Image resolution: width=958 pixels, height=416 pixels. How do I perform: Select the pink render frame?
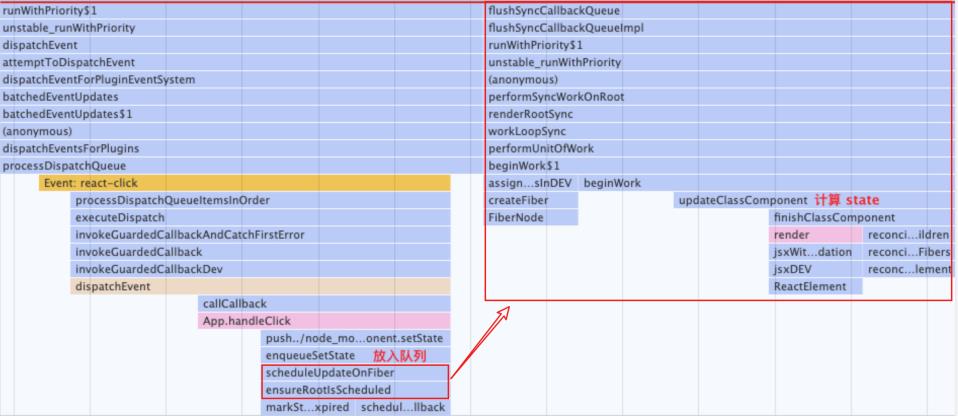(x=815, y=235)
